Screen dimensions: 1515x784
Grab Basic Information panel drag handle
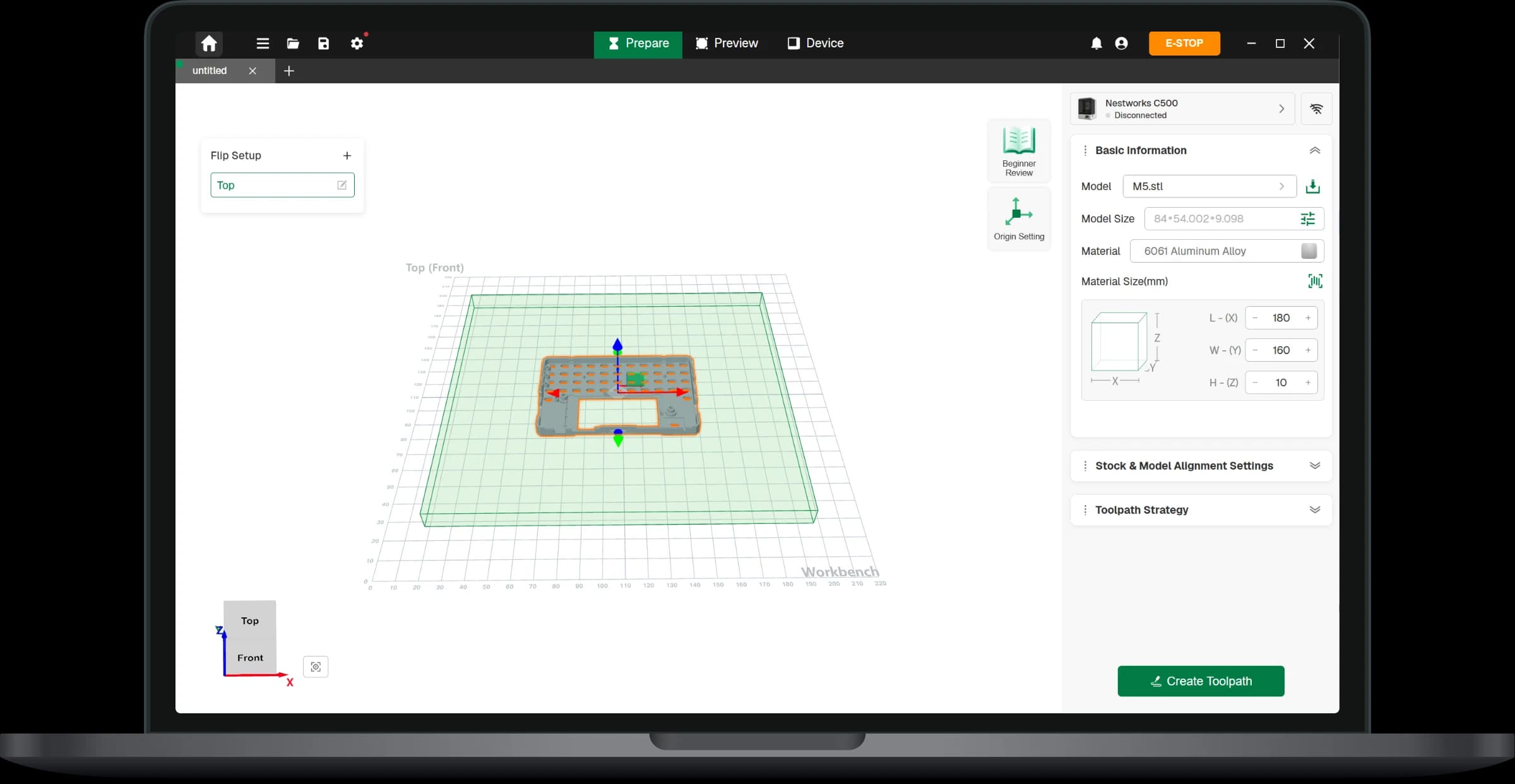(x=1085, y=150)
